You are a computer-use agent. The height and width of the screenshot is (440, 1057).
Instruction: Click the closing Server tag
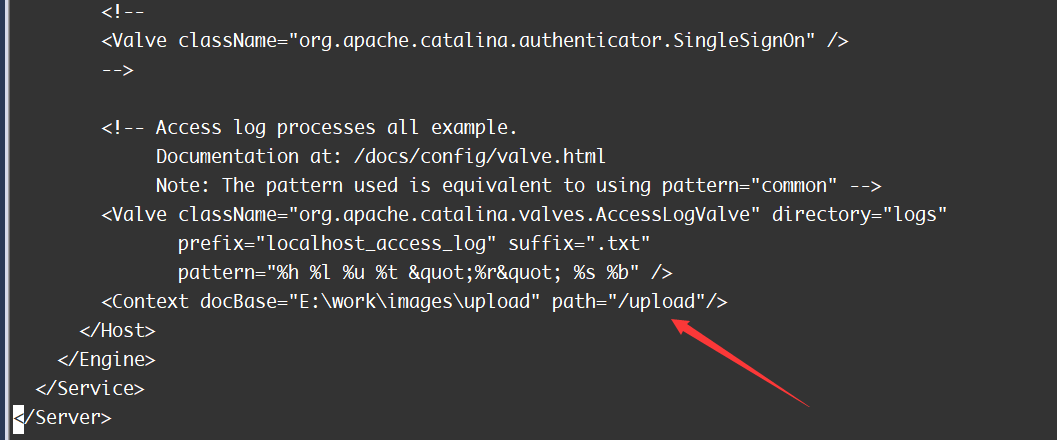click(64, 417)
